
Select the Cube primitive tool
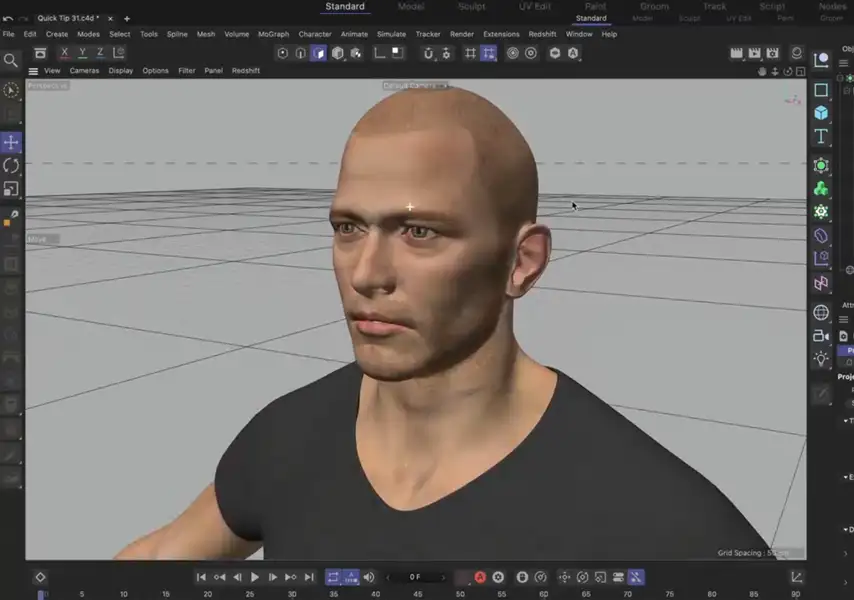tap(820, 113)
